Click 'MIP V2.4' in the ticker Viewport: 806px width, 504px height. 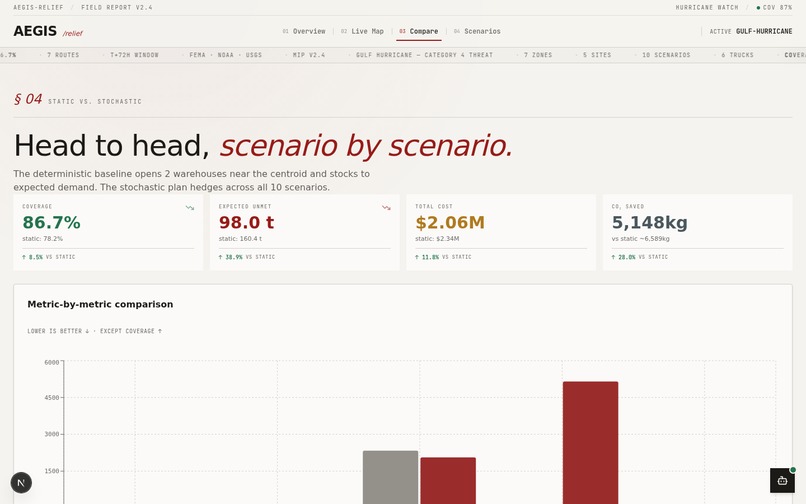tap(309, 55)
